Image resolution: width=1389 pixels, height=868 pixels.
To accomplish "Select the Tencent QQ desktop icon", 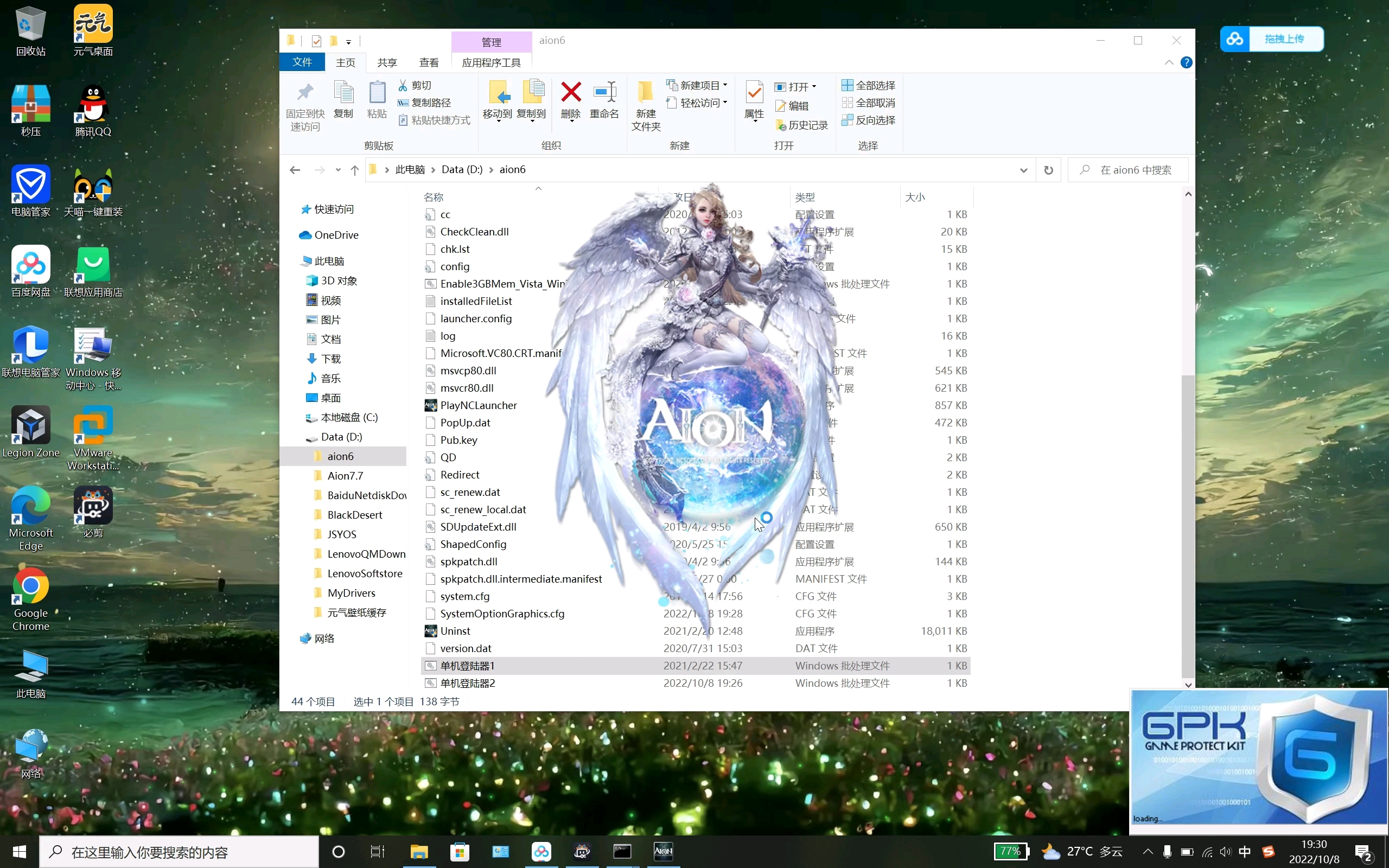I will click(x=93, y=111).
